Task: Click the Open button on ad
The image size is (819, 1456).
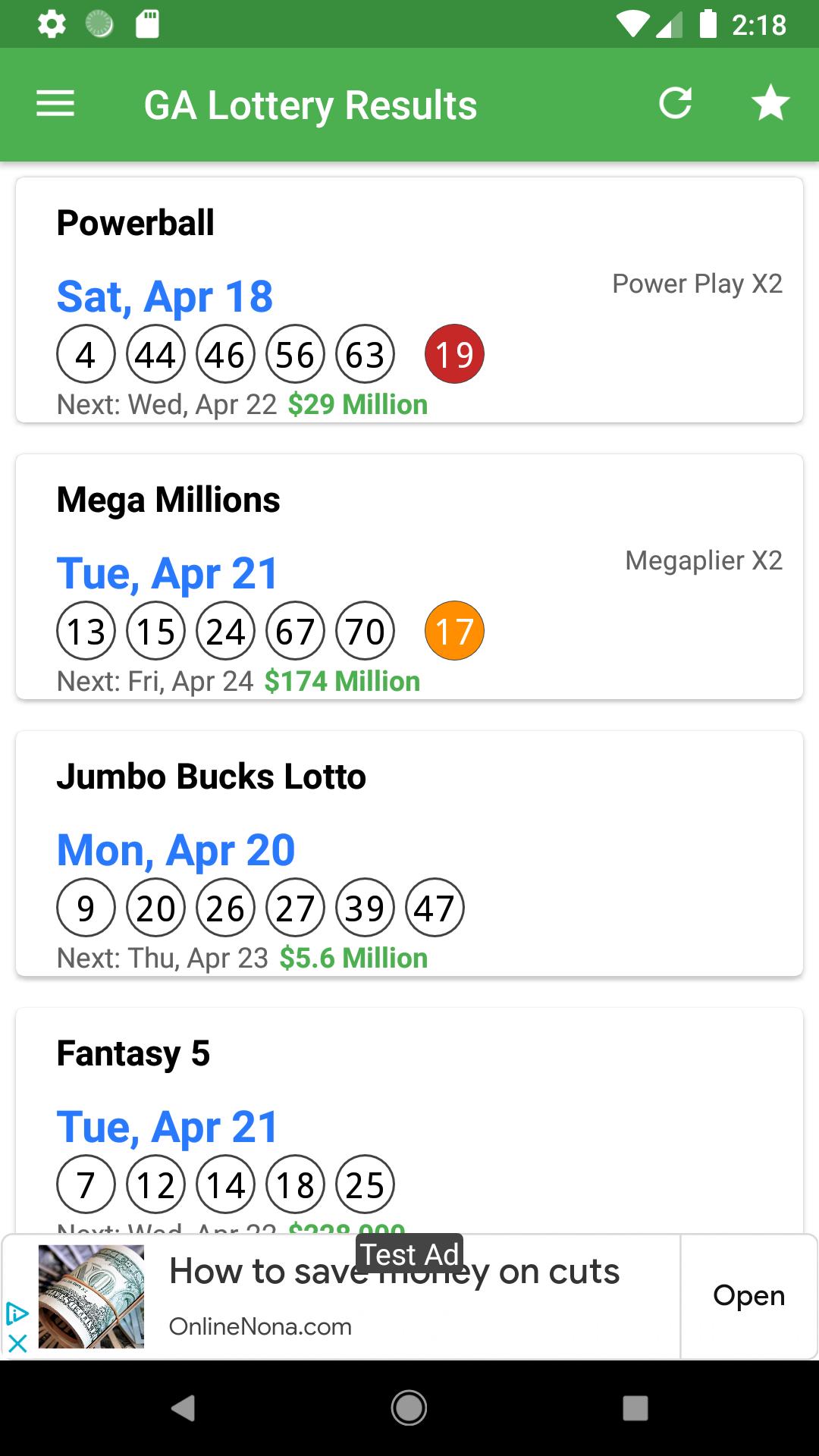Action: pyautogui.click(x=748, y=1296)
